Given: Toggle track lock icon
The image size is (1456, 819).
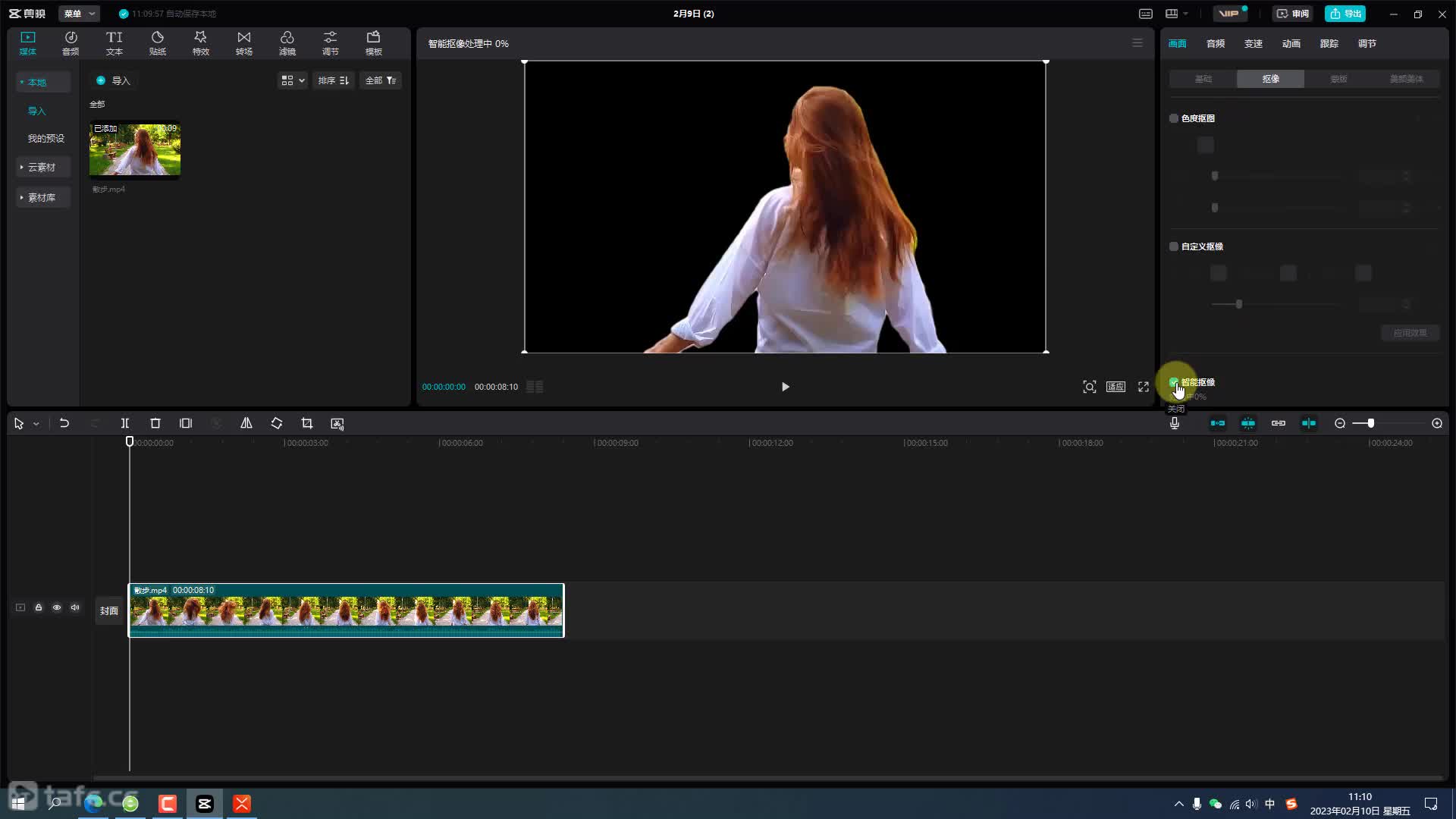Looking at the screenshot, I should pos(39,607).
